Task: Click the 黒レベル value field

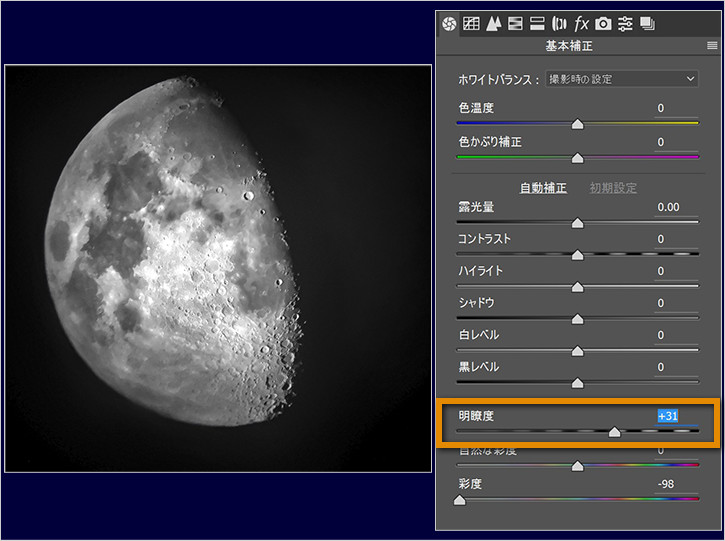Action: (x=676, y=367)
